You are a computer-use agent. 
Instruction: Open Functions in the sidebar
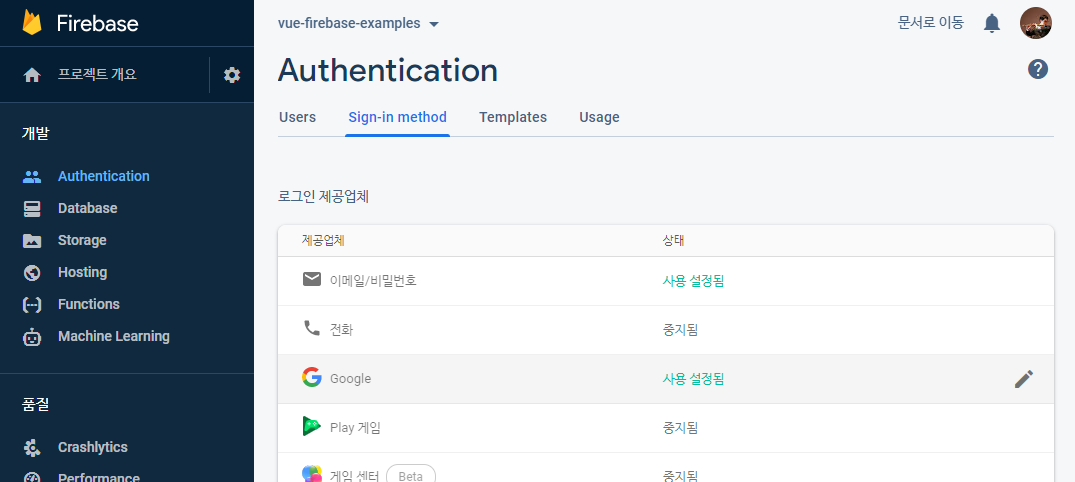[88, 304]
